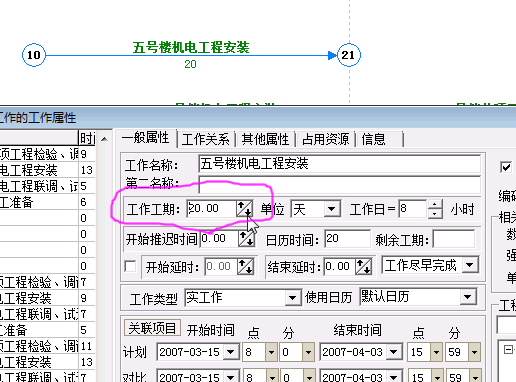The width and height of the screenshot is (516, 382).
Task: Switch to the 其他属性 tab
Action: click(265, 139)
